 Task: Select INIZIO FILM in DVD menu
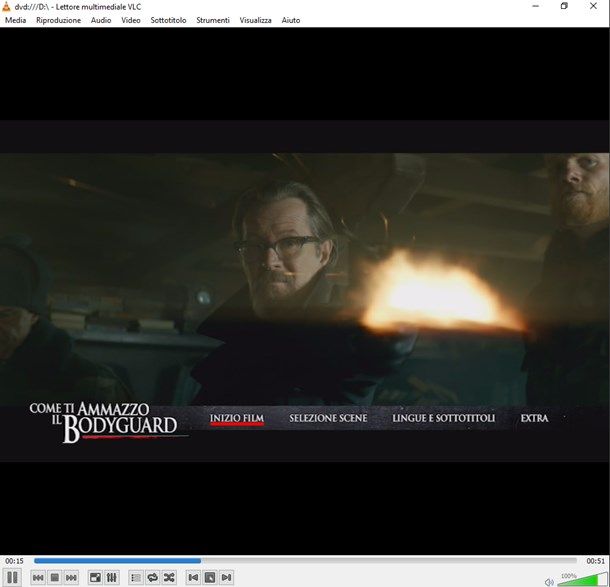(237, 419)
